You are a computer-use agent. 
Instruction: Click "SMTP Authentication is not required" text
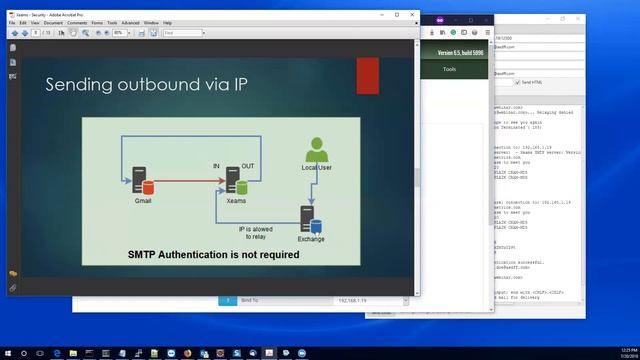[x=213, y=255]
